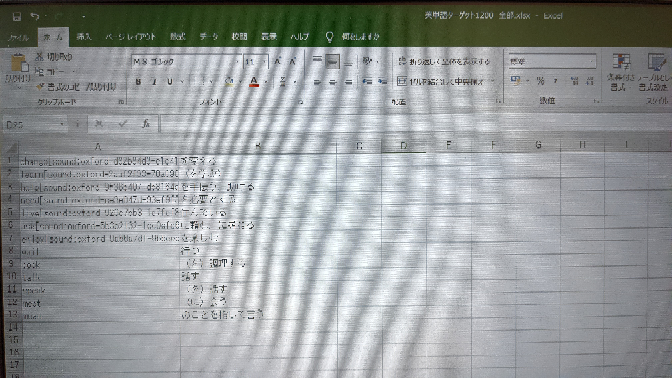672x378 pixels.
Task: Click the Comma Style icon
Action: pyautogui.click(x=555, y=81)
